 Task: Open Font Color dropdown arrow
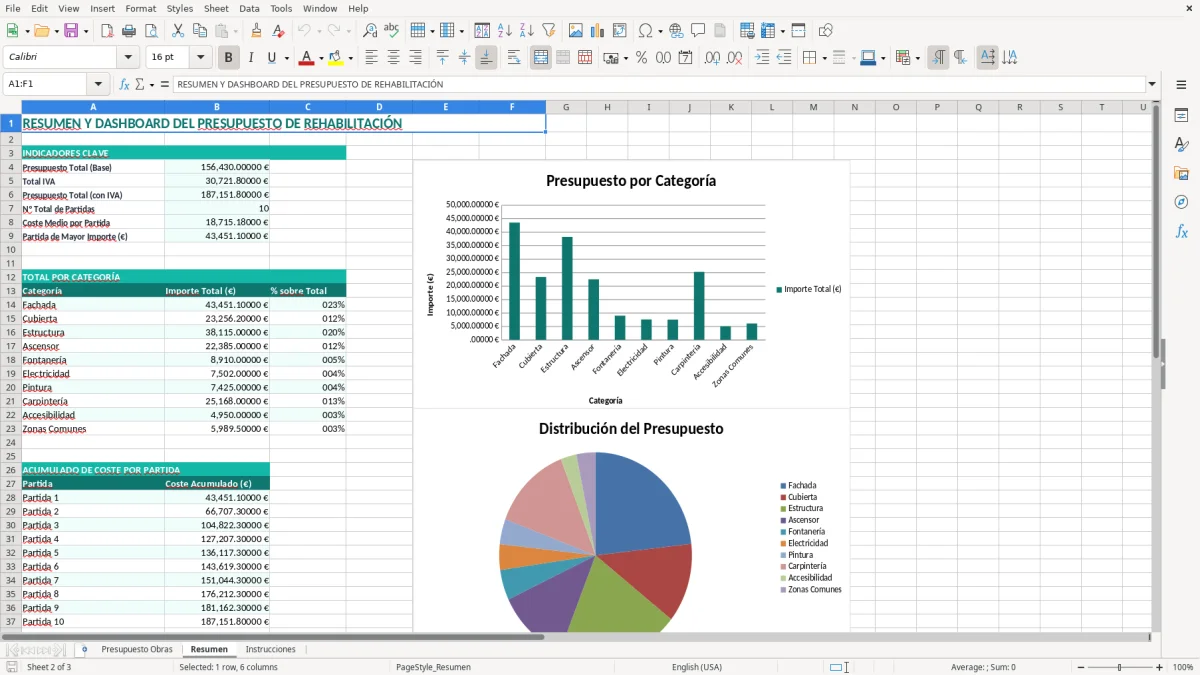321,58
